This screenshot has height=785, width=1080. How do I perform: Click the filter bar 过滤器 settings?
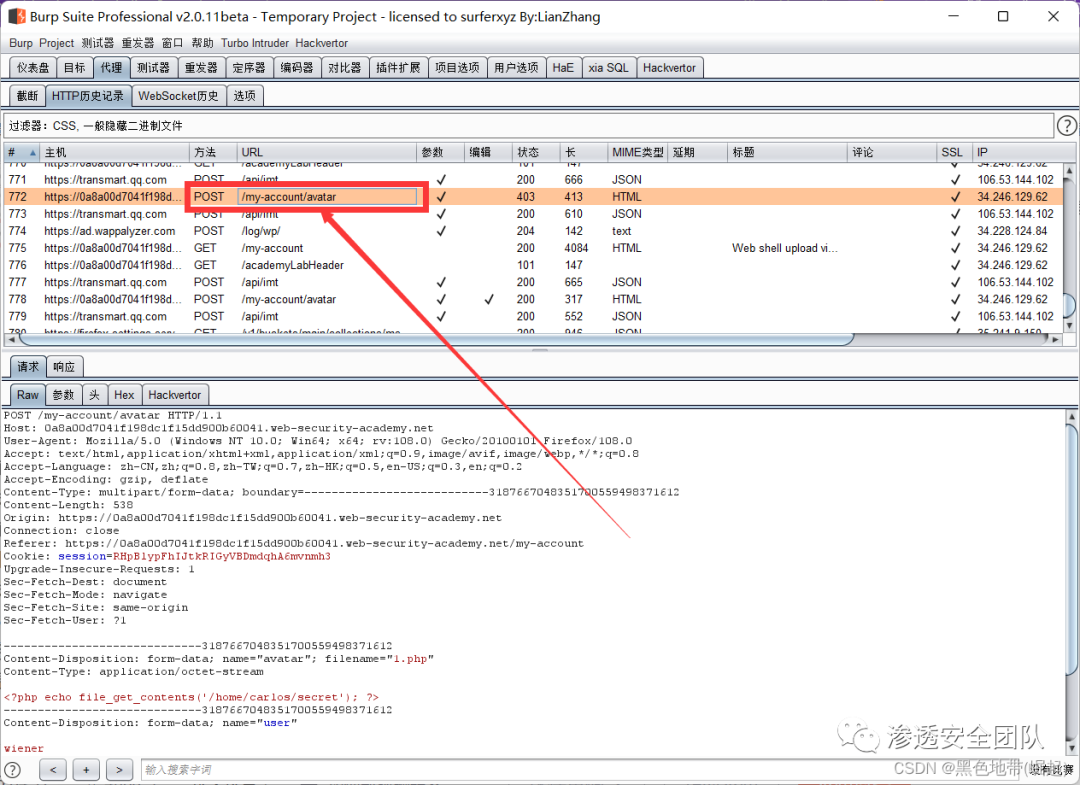coord(529,125)
